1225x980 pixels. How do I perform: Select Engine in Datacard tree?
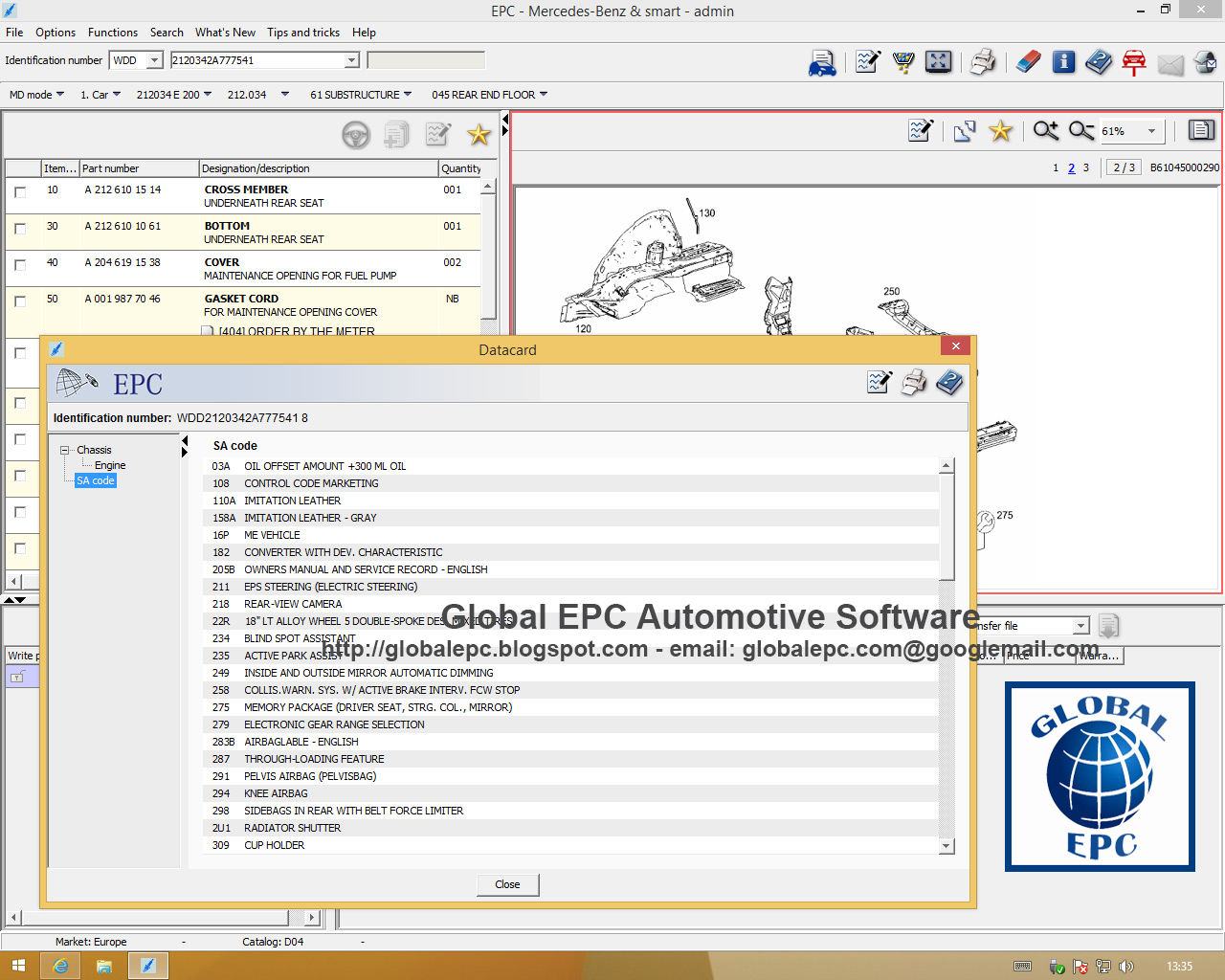point(110,465)
